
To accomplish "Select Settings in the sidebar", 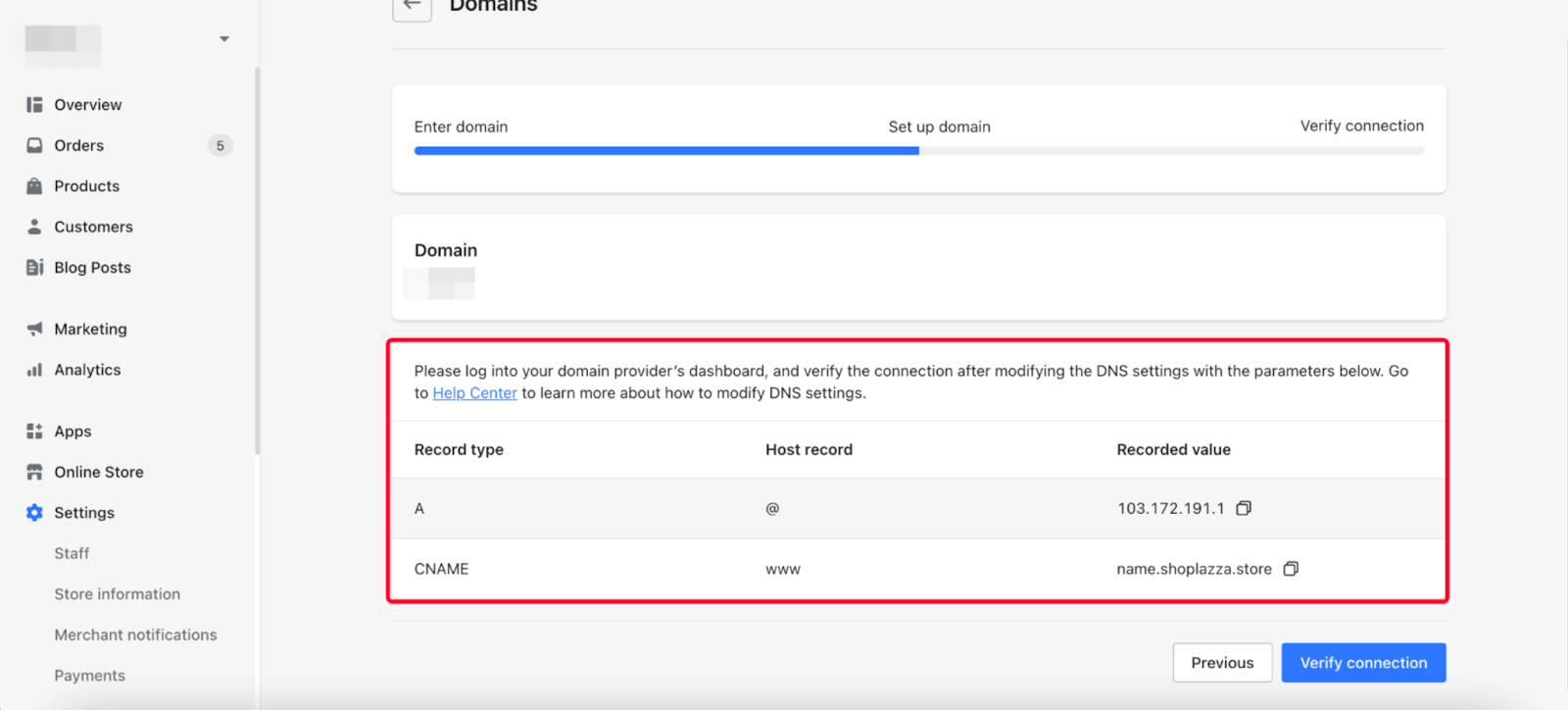I will 84,513.
